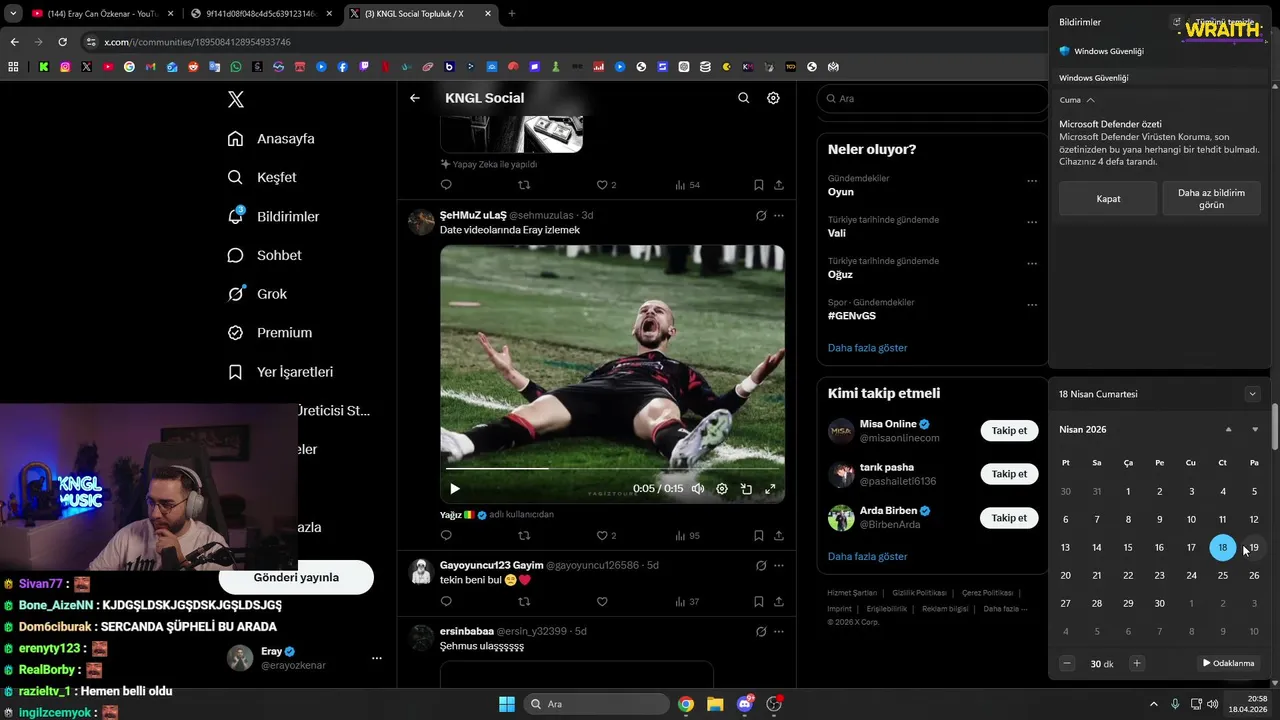1280x720 pixels.
Task: Play the ŞeHMuZ uLaŞ post video
Action: [x=455, y=489]
